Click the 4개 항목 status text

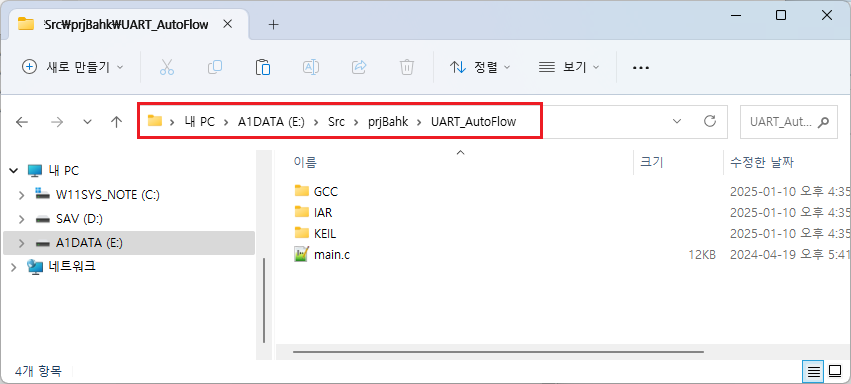point(38,372)
